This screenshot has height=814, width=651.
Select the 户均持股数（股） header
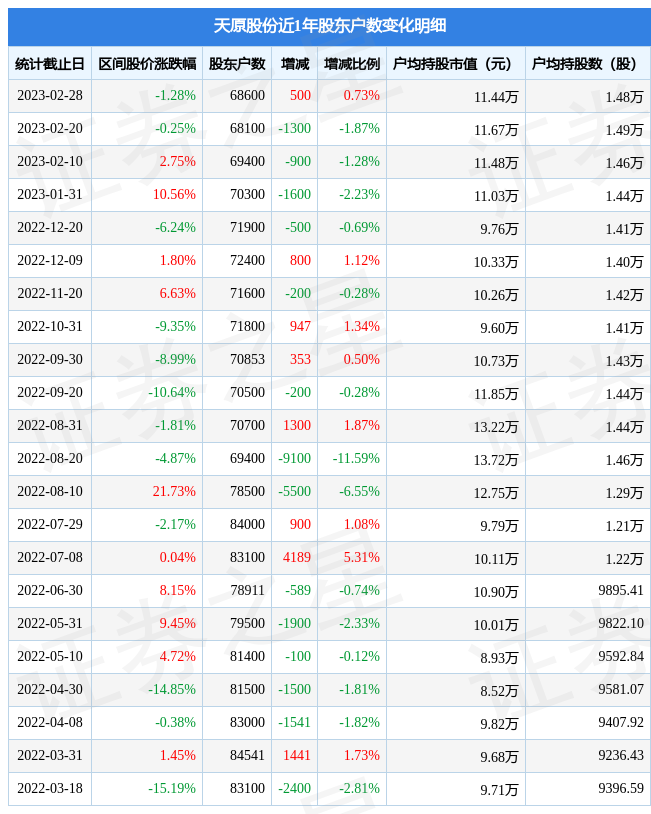tap(584, 64)
